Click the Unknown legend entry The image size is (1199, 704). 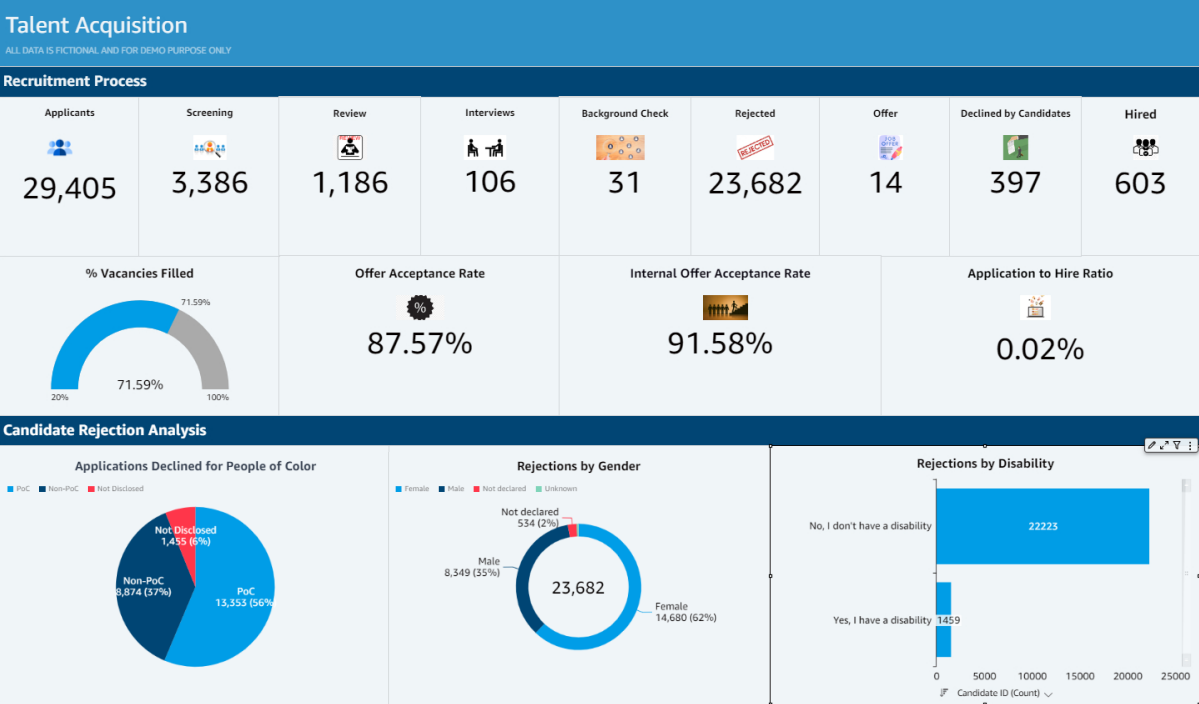coord(556,488)
